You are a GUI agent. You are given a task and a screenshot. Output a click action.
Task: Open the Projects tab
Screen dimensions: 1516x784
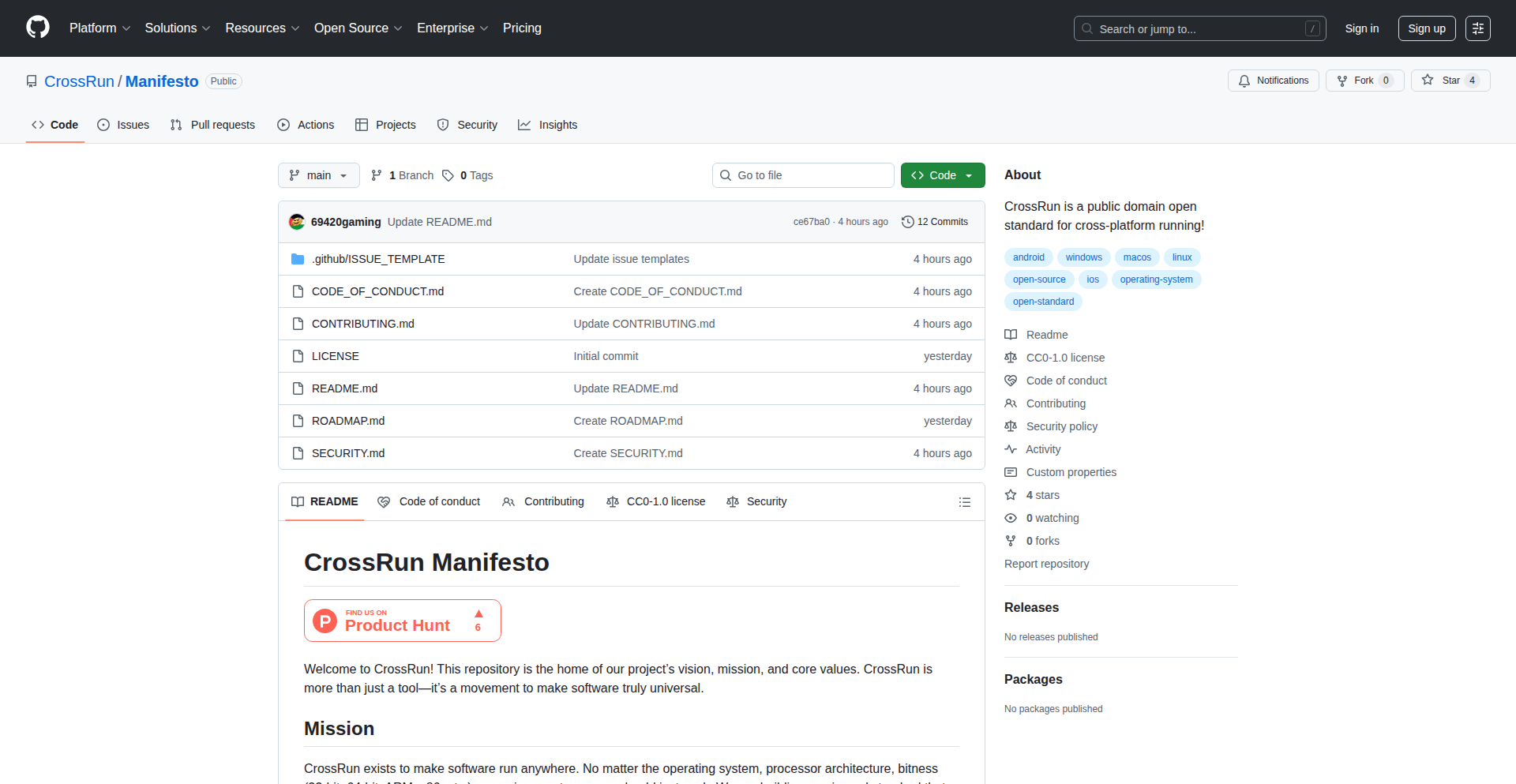click(x=385, y=125)
